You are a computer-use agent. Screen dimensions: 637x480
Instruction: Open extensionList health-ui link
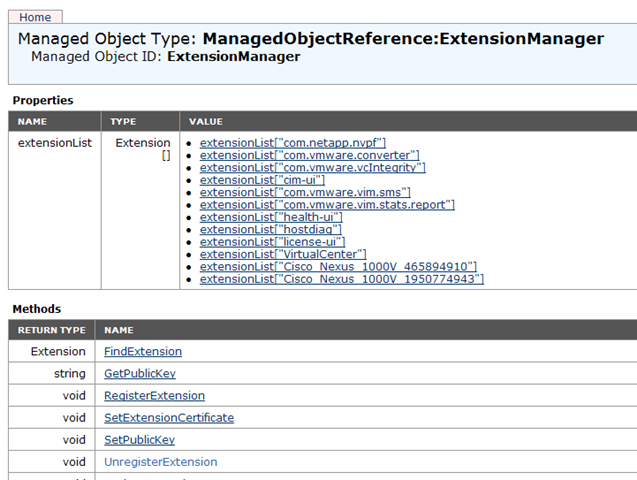point(271,217)
